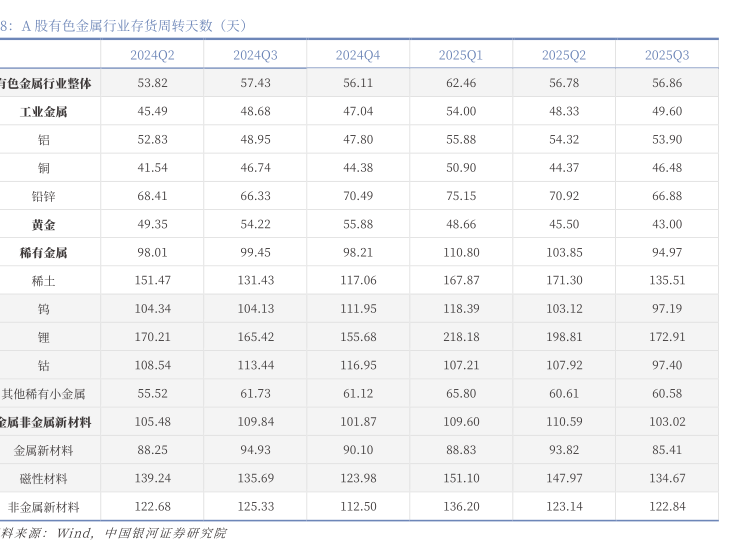This screenshot has width=744, height=553.
Task: Select the rare earth value 171.30 cell
Action: 564,281
